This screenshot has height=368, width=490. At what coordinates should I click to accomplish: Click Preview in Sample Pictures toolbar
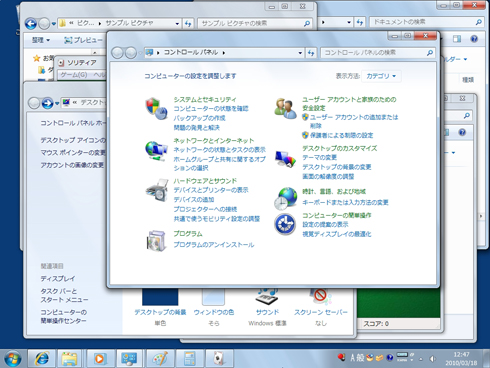[84, 40]
